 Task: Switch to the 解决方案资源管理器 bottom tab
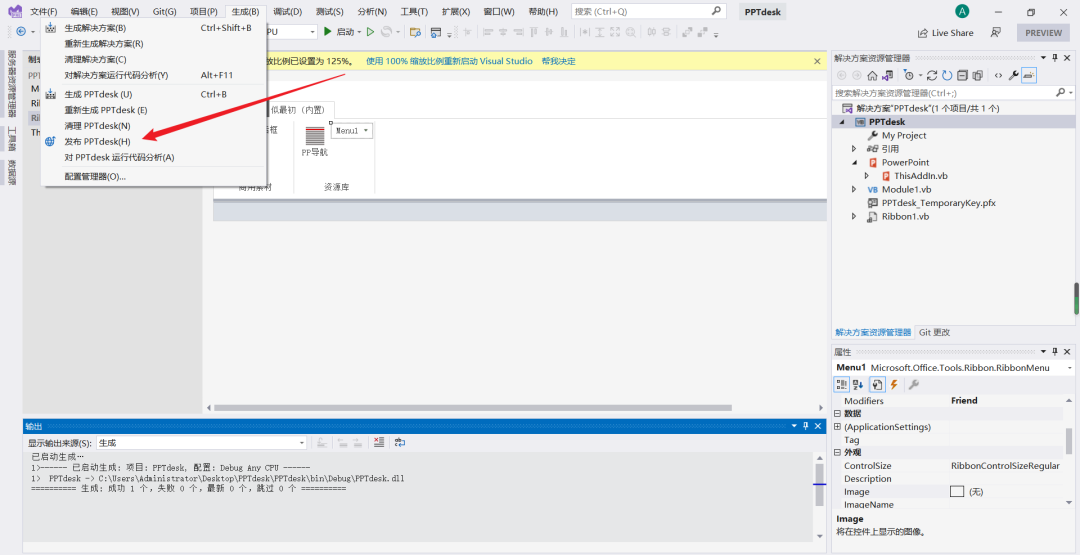tap(873, 332)
